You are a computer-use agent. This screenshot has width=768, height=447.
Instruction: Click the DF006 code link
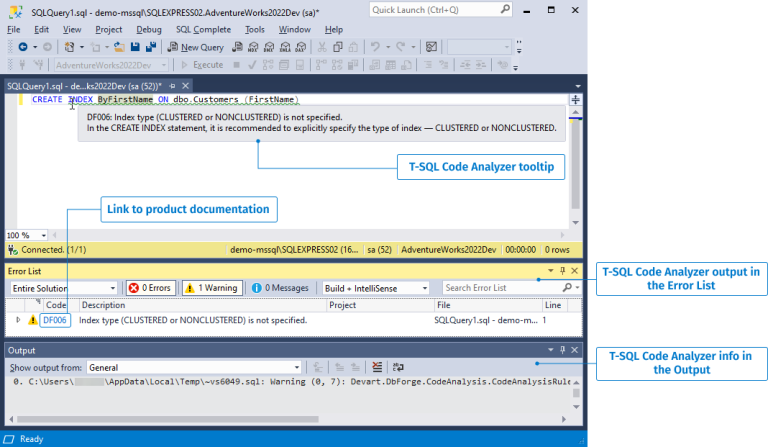[x=55, y=320]
